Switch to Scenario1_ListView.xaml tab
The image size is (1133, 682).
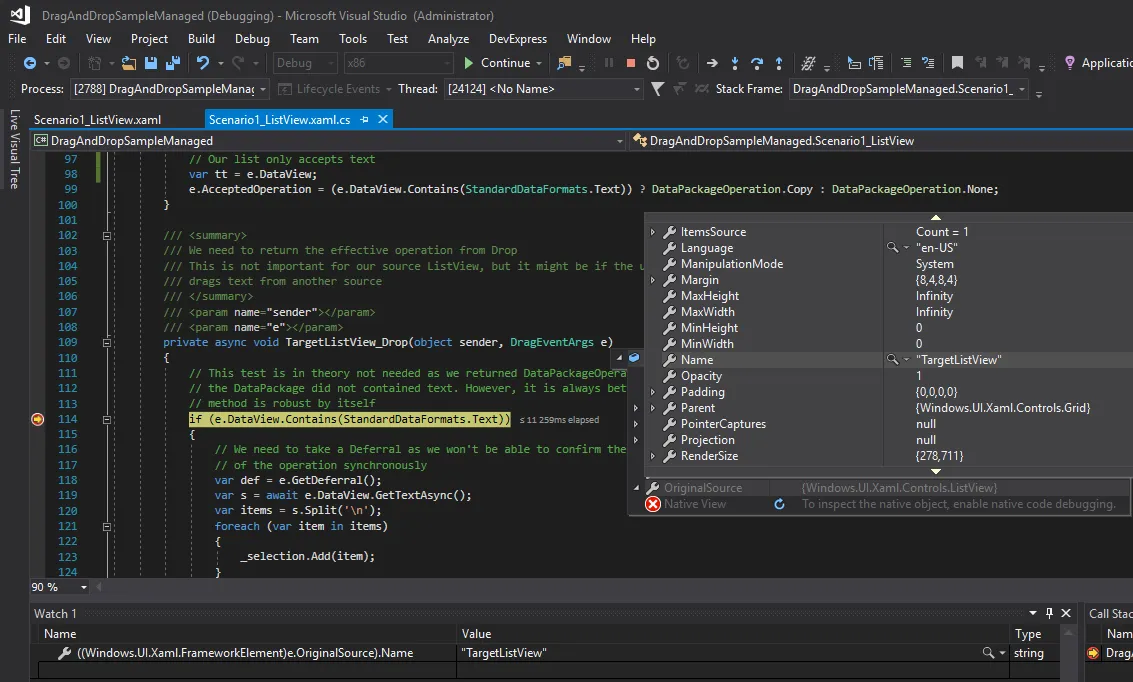97,119
